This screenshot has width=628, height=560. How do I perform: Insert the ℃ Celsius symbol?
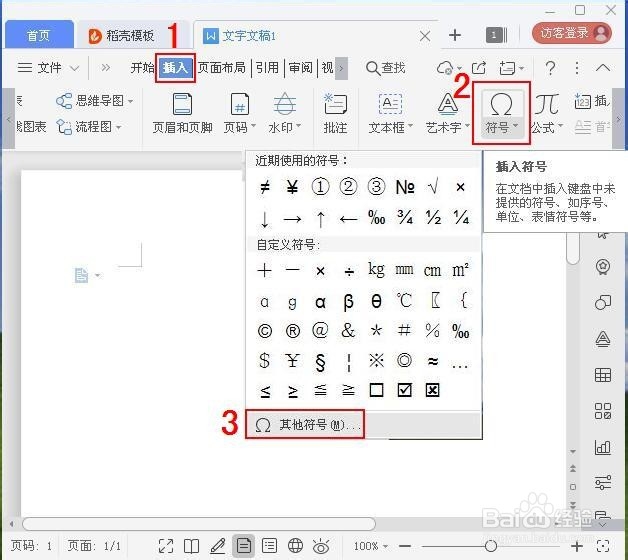[404, 300]
